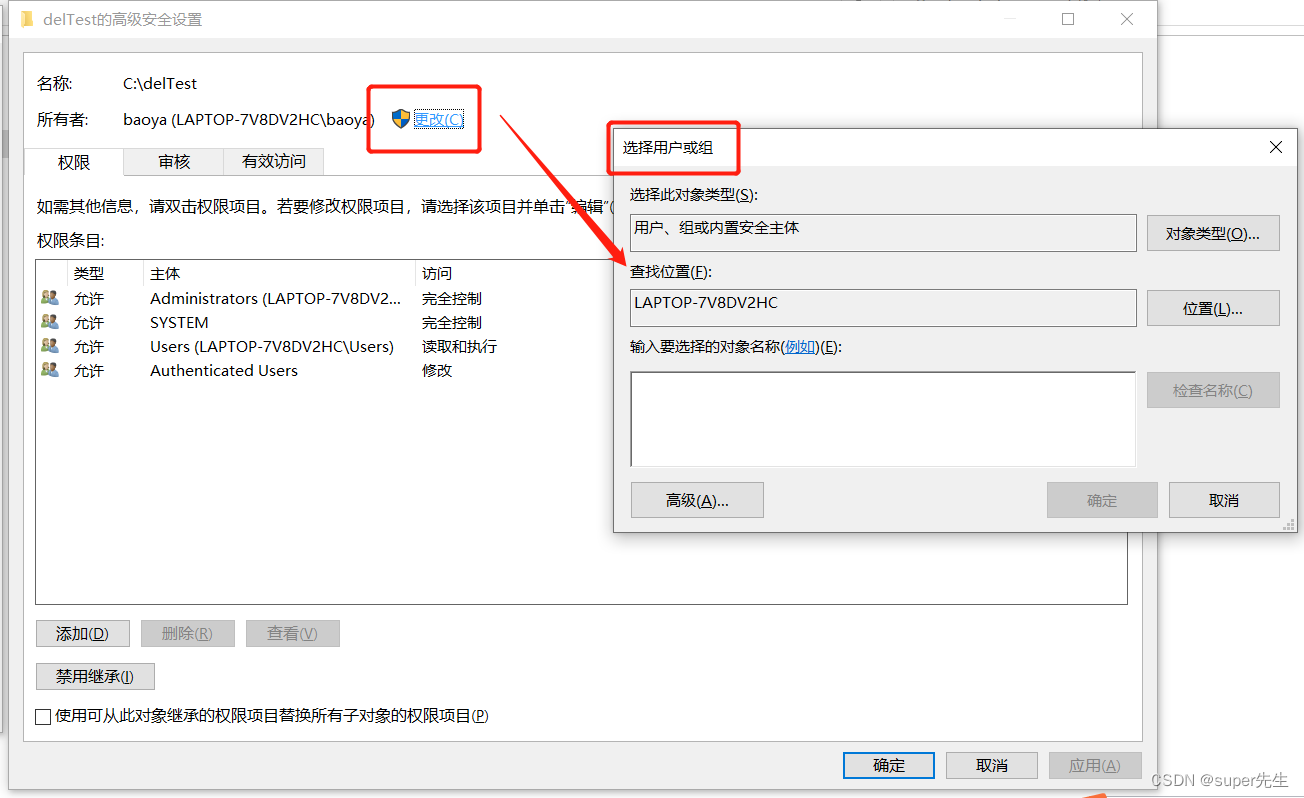Open the 有效访问 tab

(x=274, y=161)
